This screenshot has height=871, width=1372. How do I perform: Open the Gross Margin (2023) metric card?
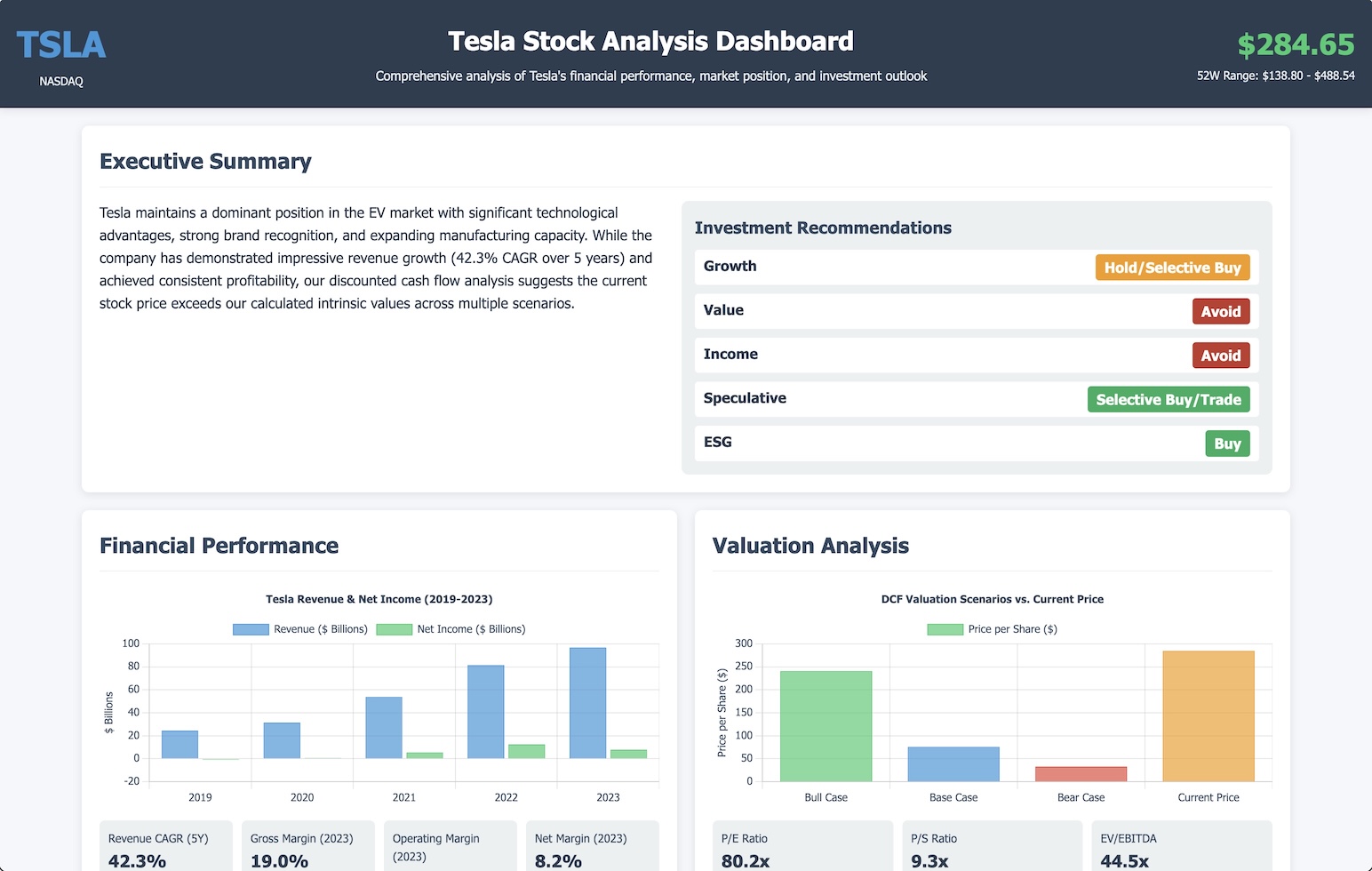click(x=307, y=849)
